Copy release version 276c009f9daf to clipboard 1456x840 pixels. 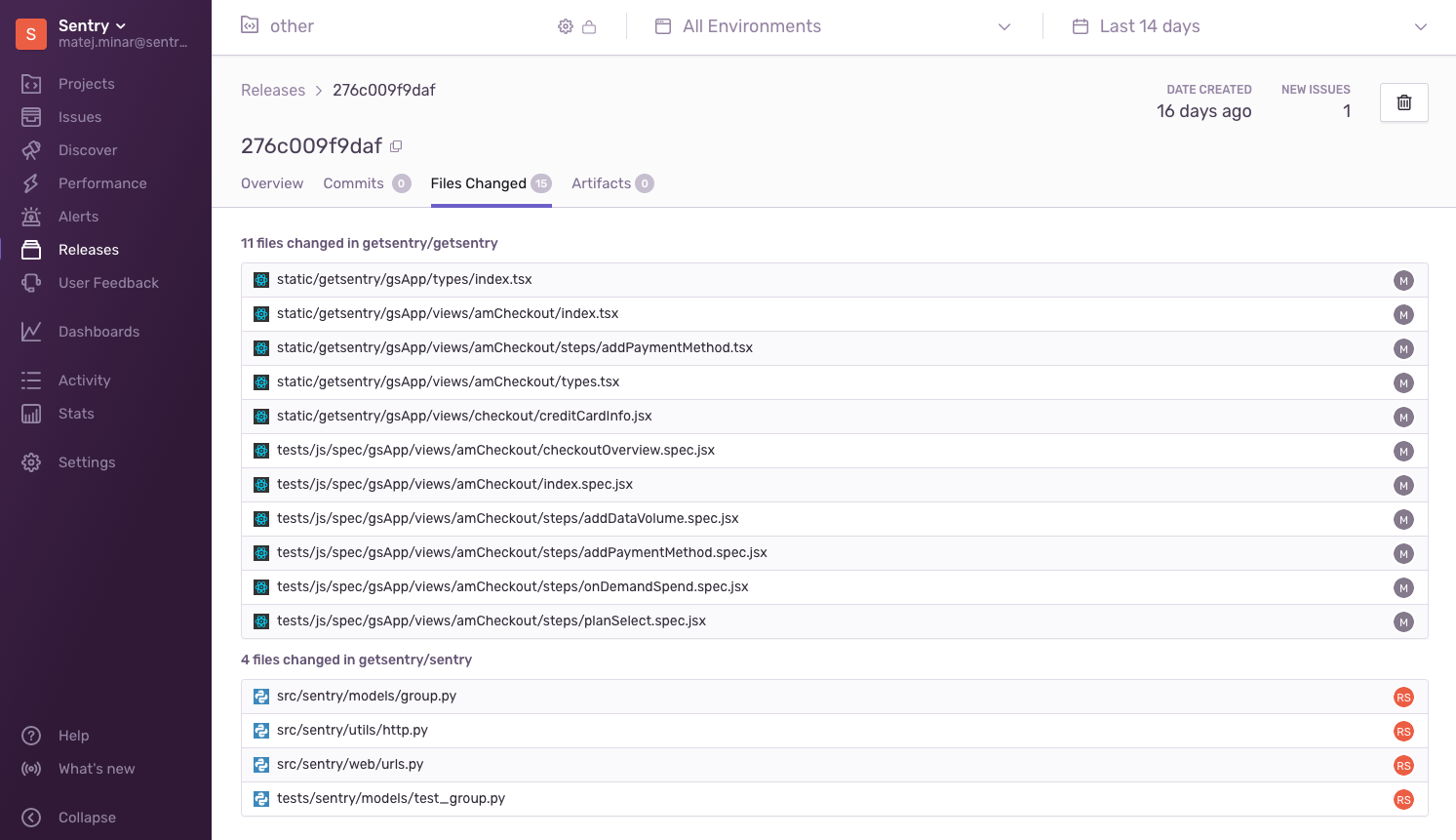click(396, 146)
